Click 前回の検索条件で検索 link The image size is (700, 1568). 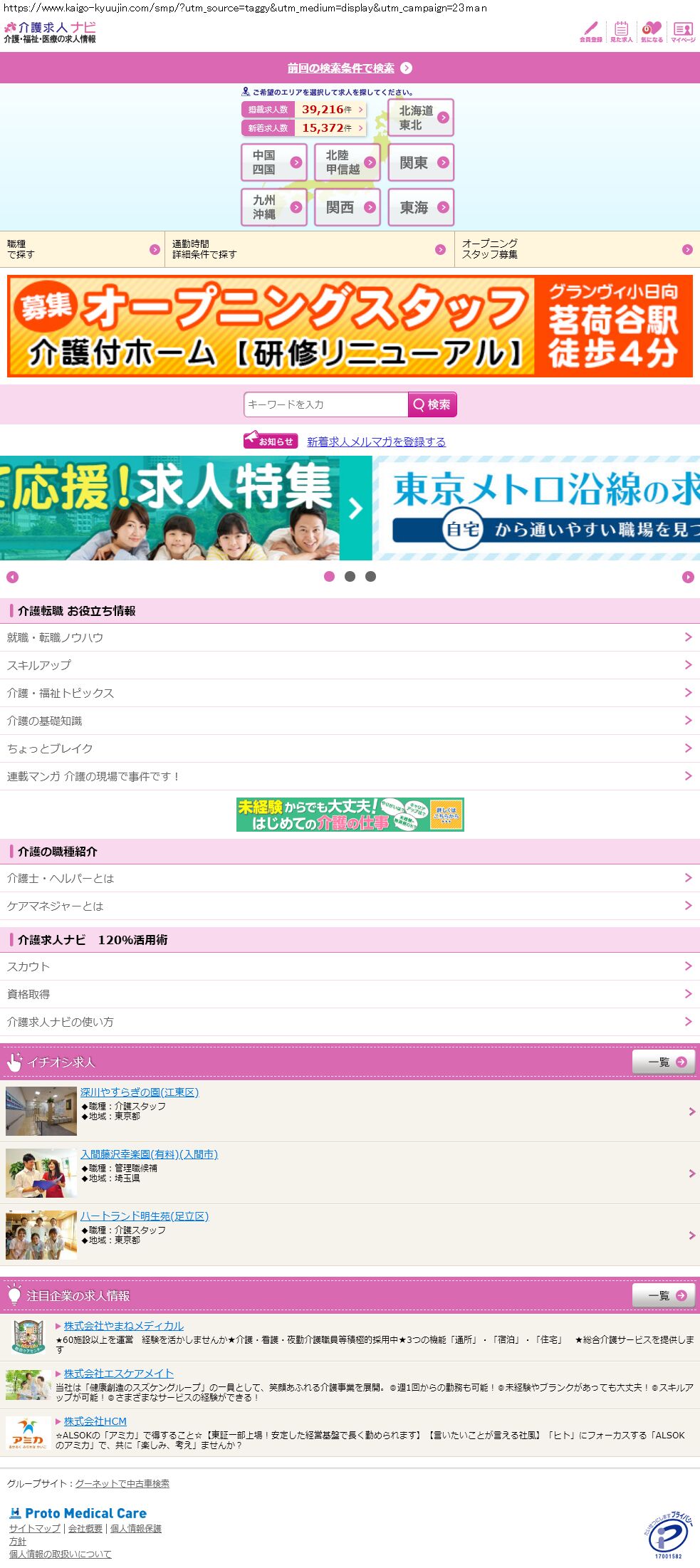341,68
